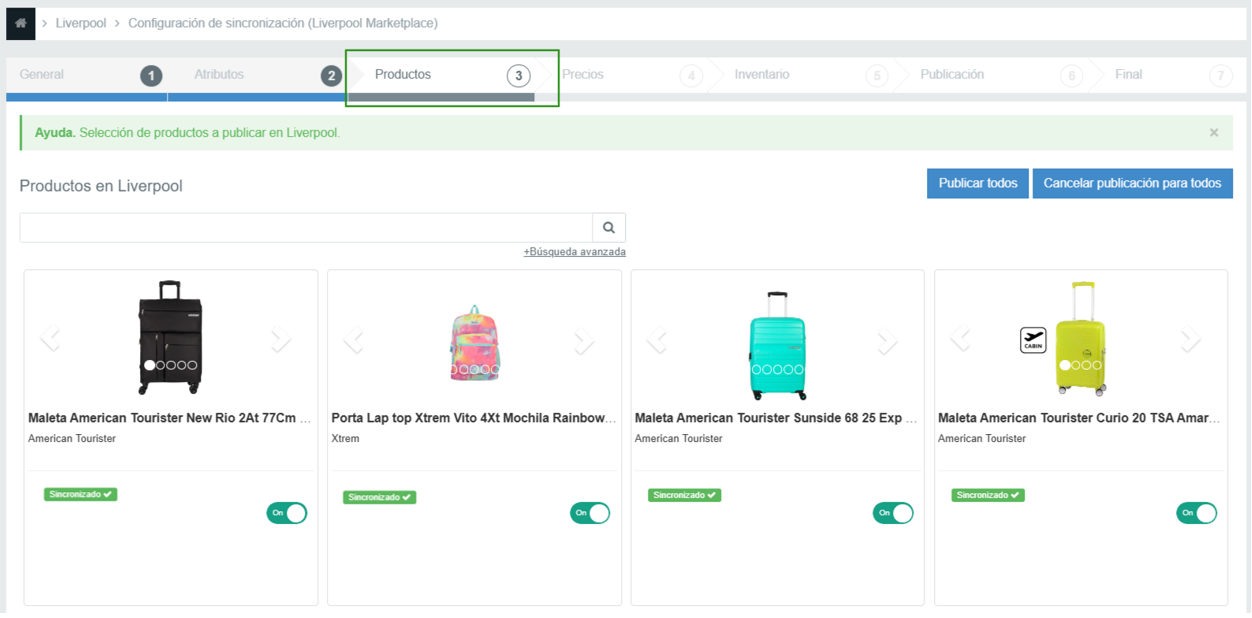Viewport: 1252px width, 618px height.
Task: Open the Búsqueda avanzada link
Action: pyautogui.click(x=575, y=252)
